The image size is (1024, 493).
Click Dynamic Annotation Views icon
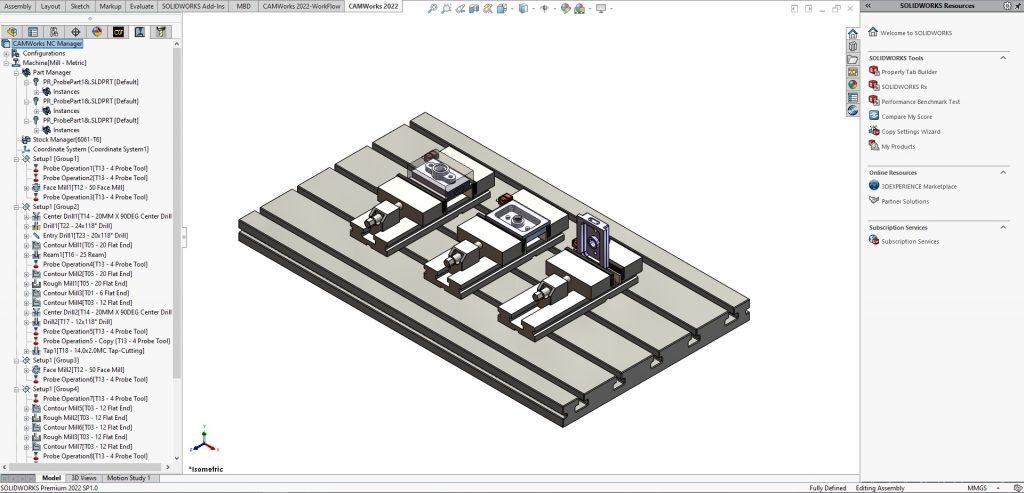click(x=487, y=8)
